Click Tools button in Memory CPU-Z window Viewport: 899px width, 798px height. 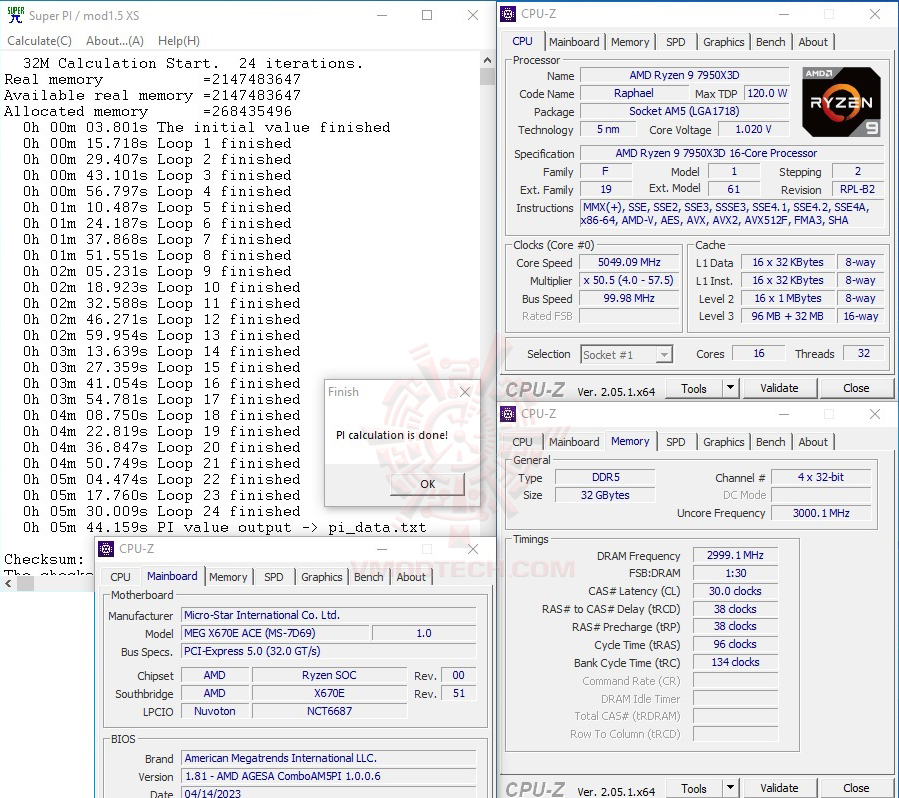(694, 788)
